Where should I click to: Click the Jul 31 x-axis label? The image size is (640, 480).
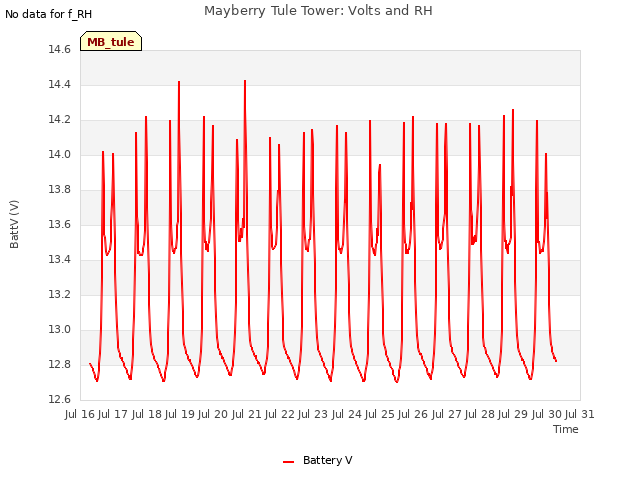(x=580, y=414)
